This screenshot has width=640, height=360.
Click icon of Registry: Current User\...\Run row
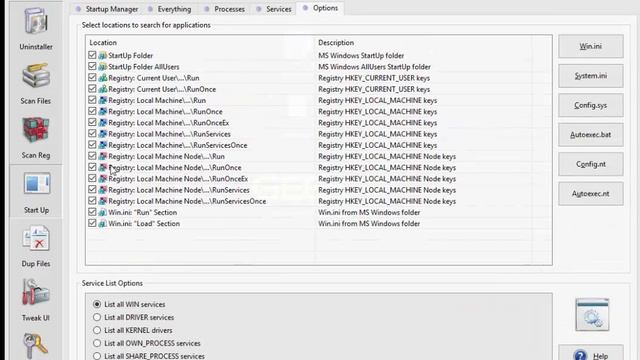coord(102,78)
